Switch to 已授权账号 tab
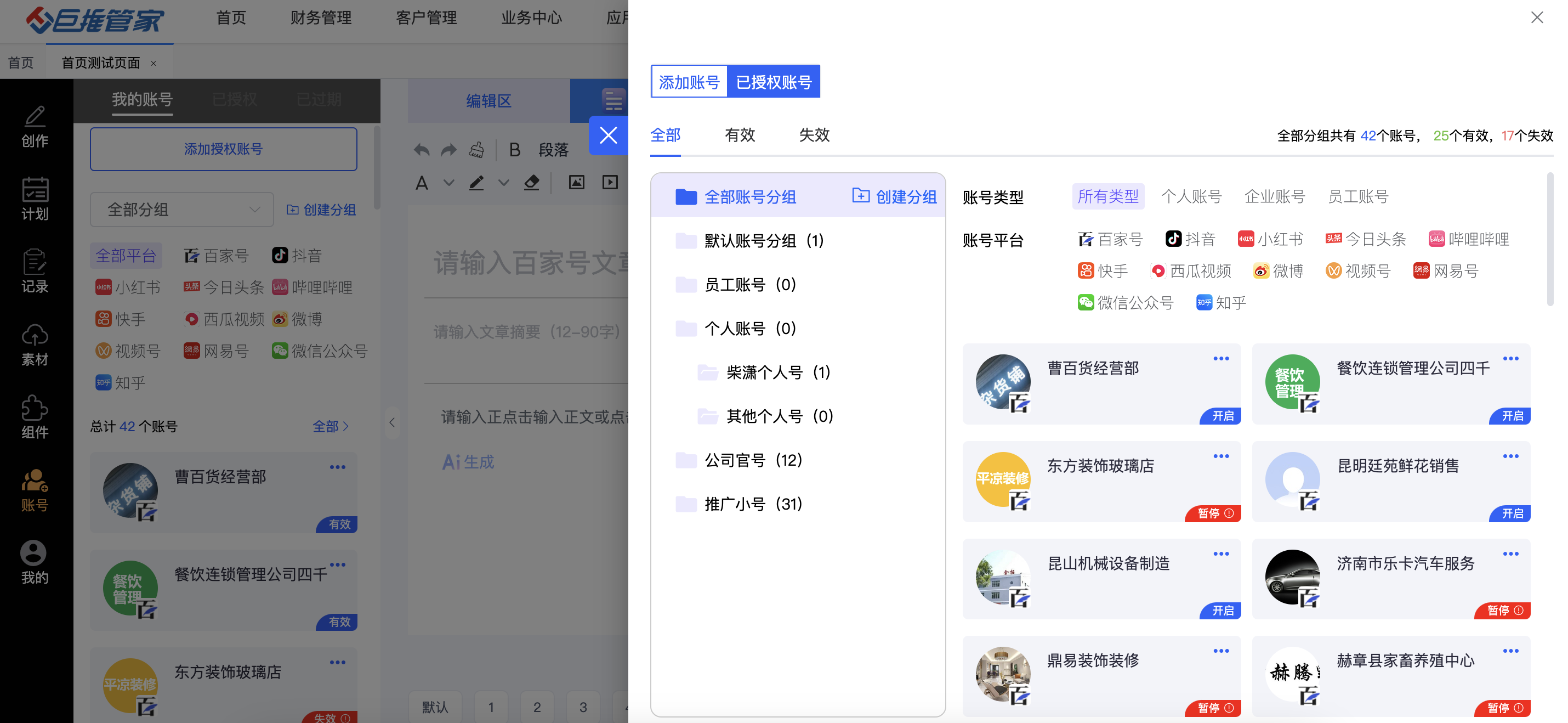1568x723 pixels. coord(773,82)
